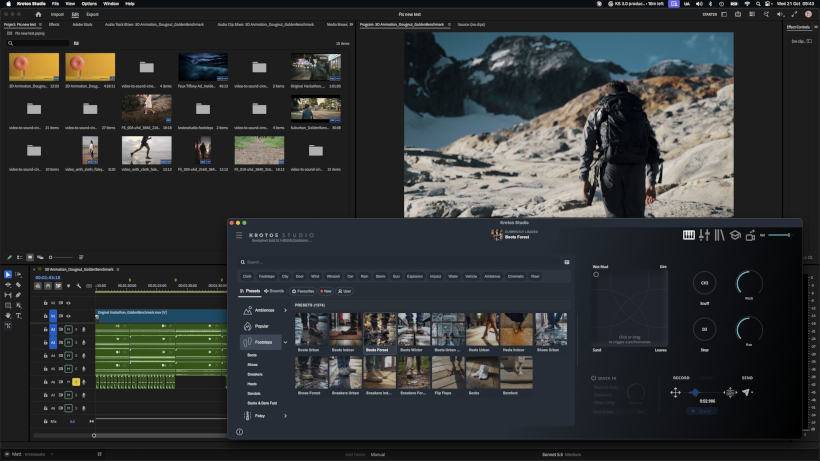Select the Razor tool in Premiere toolbar
The height and width of the screenshot is (461, 820).
pos(18,285)
